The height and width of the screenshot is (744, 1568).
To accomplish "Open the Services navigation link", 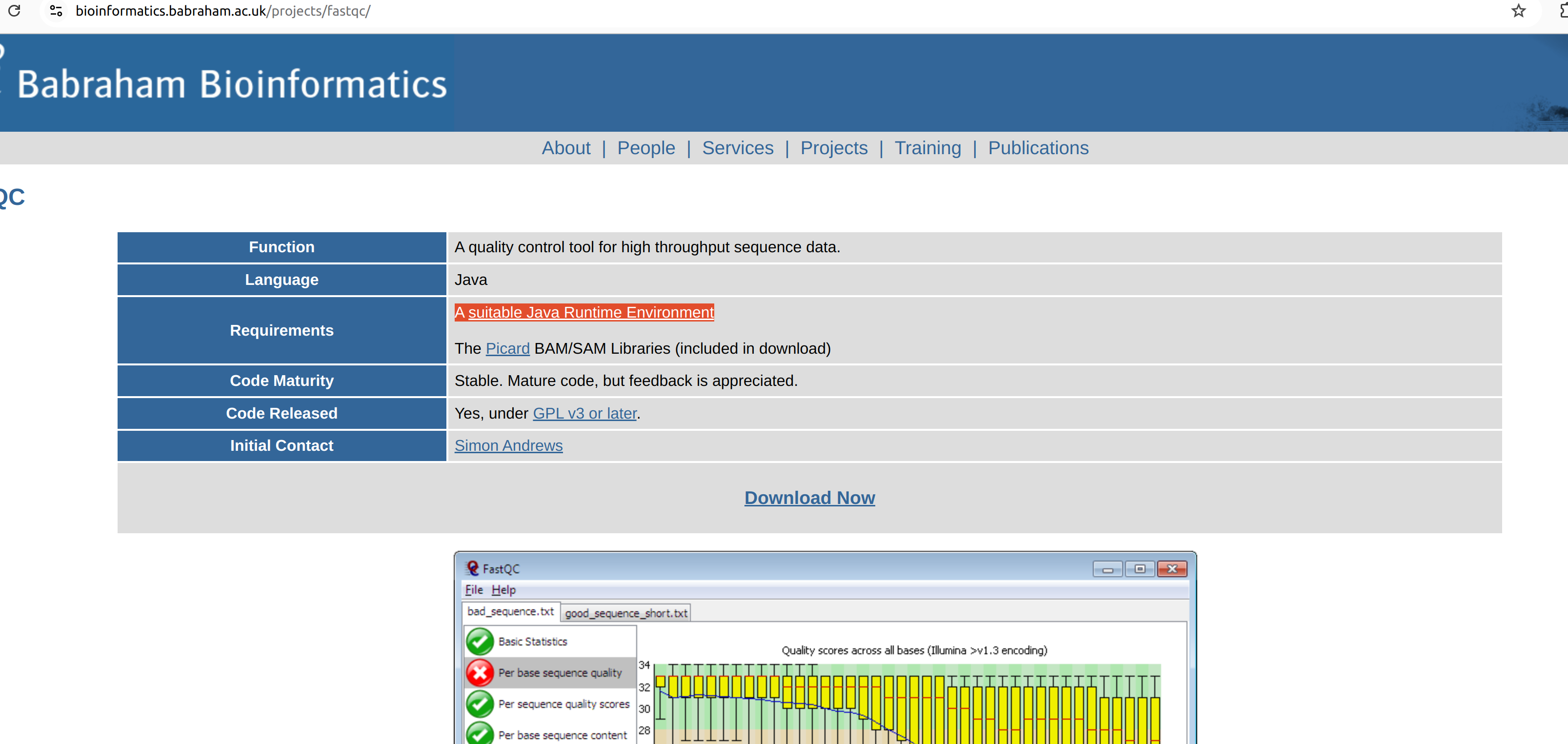I will click(x=737, y=148).
